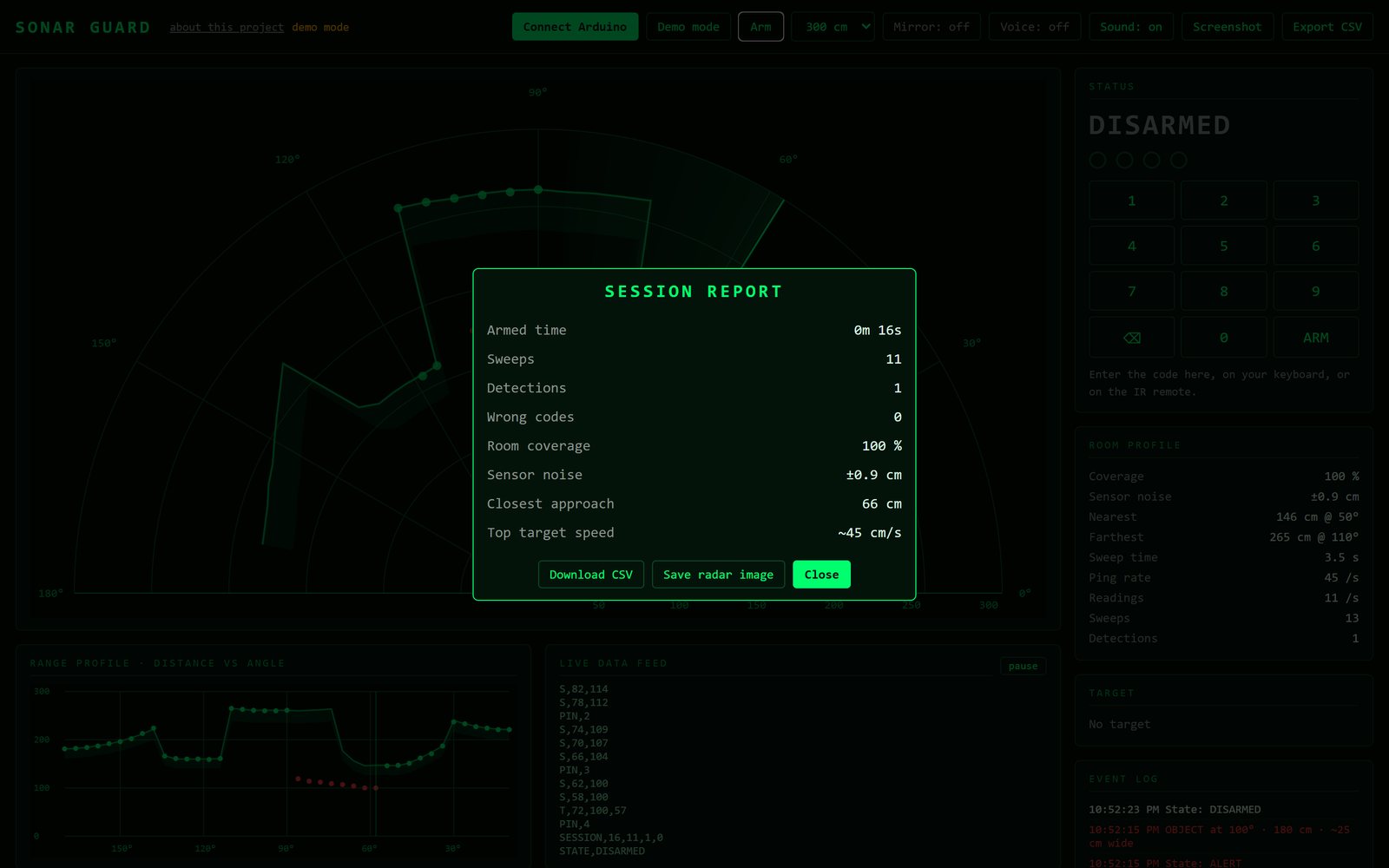This screenshot has height=868, width=1389.
Task: Tap keypad digit 0
Action: [x=1224, y=338]
